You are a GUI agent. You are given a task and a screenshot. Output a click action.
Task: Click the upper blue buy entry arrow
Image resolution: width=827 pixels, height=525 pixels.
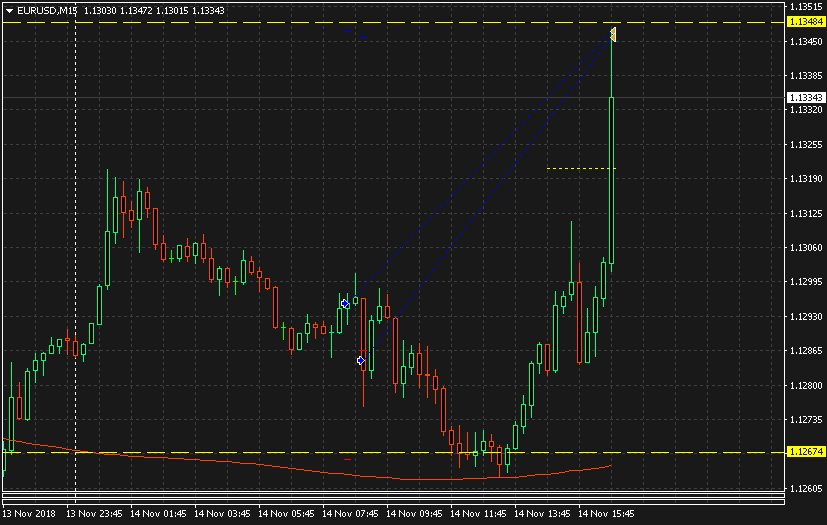344,304
